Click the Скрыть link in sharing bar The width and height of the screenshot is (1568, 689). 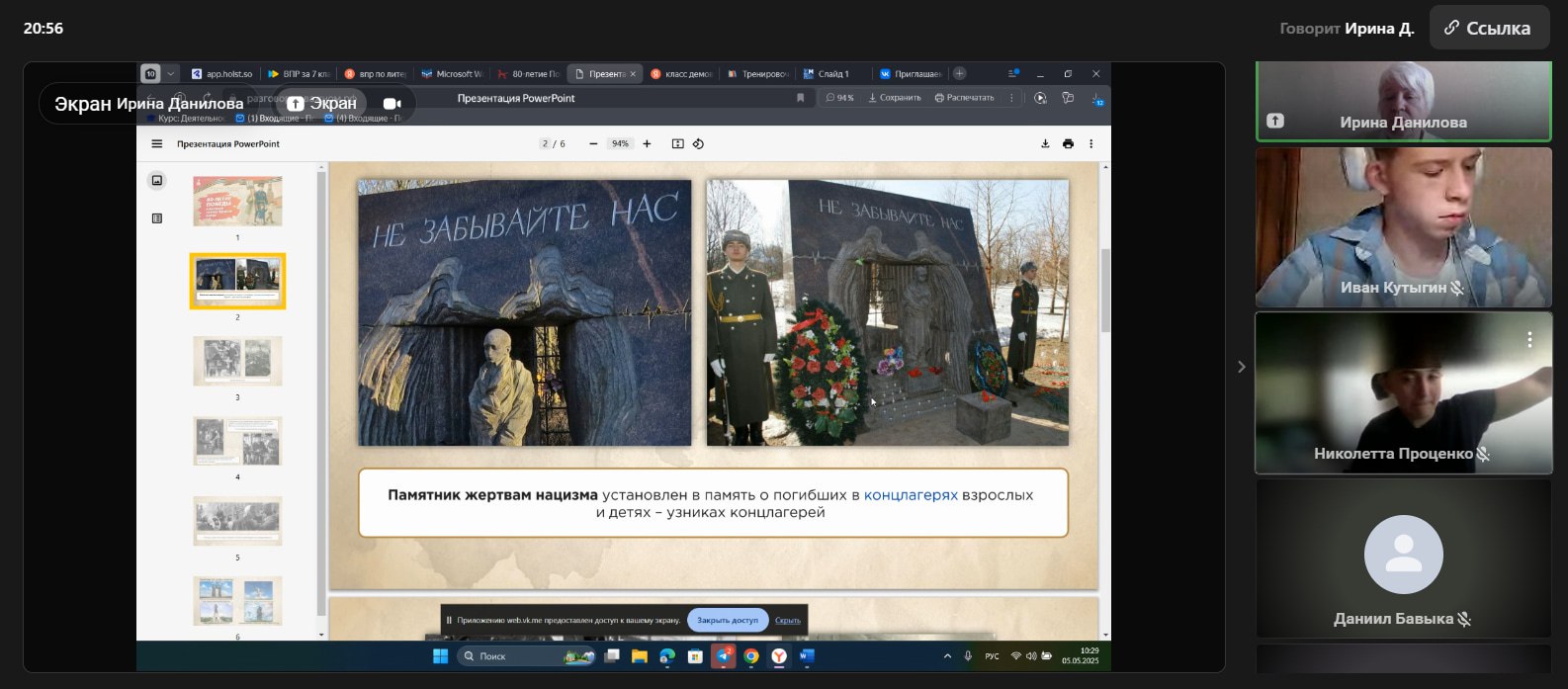pyautogui.click(x=788, y=621)
